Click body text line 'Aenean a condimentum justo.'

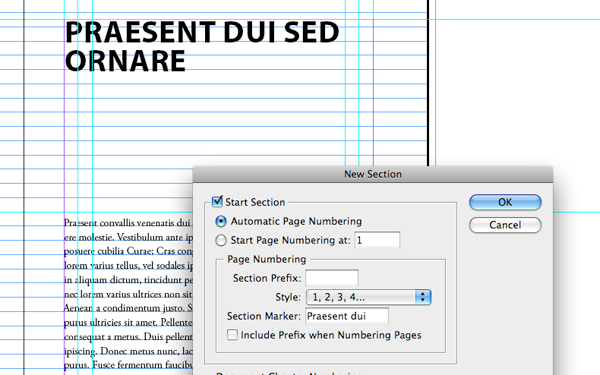[x=128, y=308]
